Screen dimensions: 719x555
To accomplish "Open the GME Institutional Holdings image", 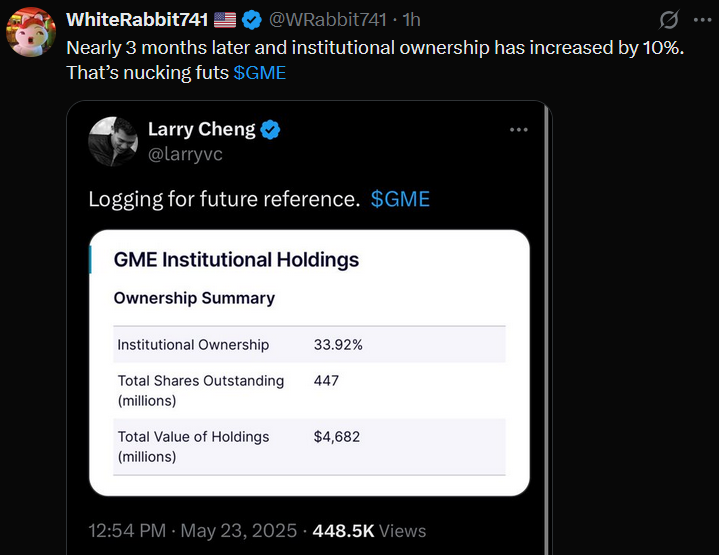I will click(309, 362).
